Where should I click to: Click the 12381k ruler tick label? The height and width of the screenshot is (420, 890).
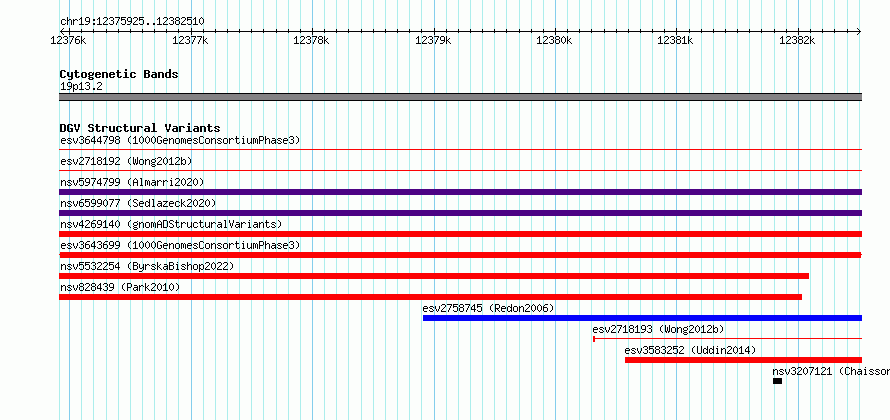pos(675,40)
